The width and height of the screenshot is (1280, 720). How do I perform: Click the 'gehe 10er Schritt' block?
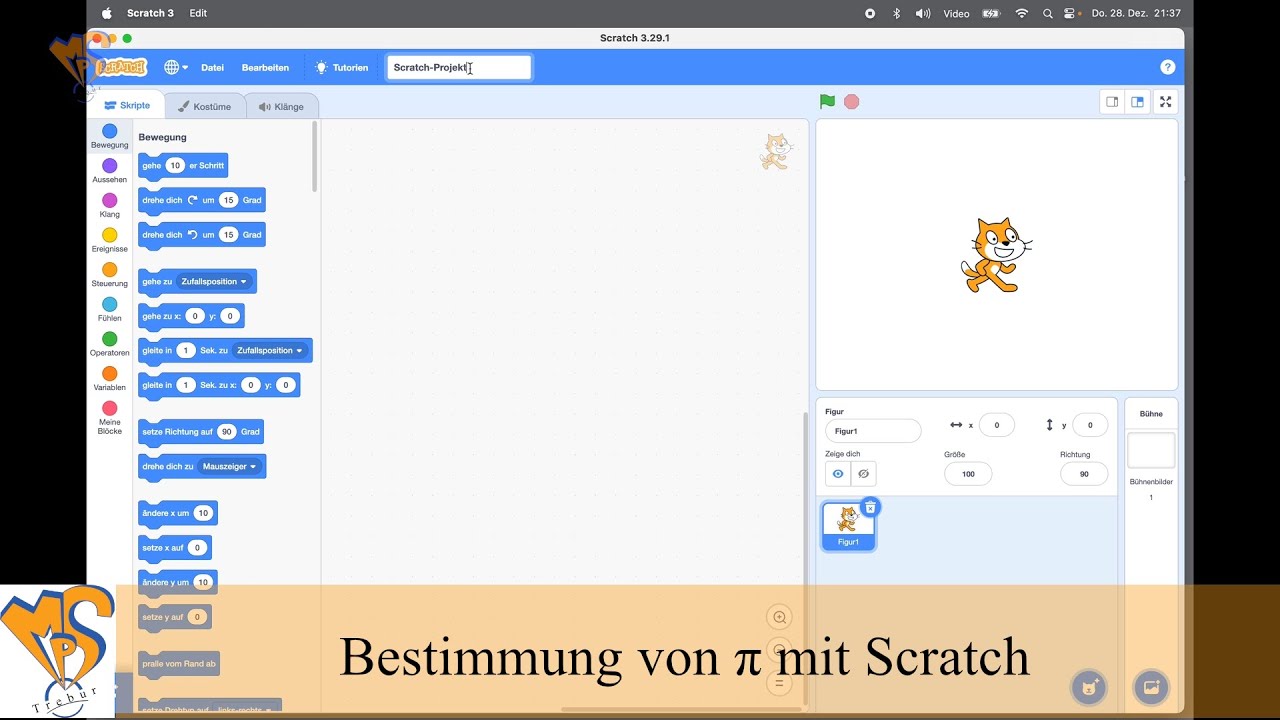[183, 165]
